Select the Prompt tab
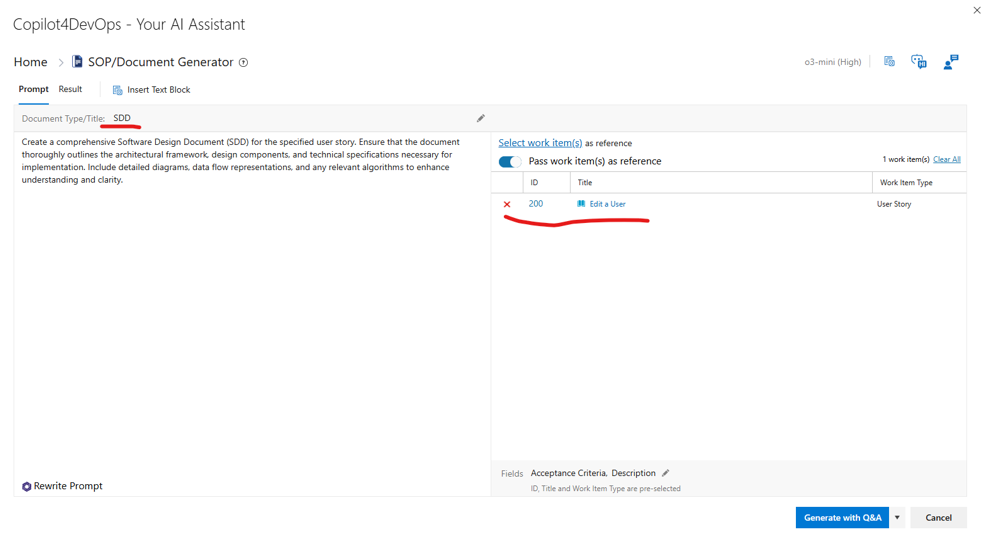The width and height of the screenshot is (985, 546). pyautogui.click(x=33, y=89)
